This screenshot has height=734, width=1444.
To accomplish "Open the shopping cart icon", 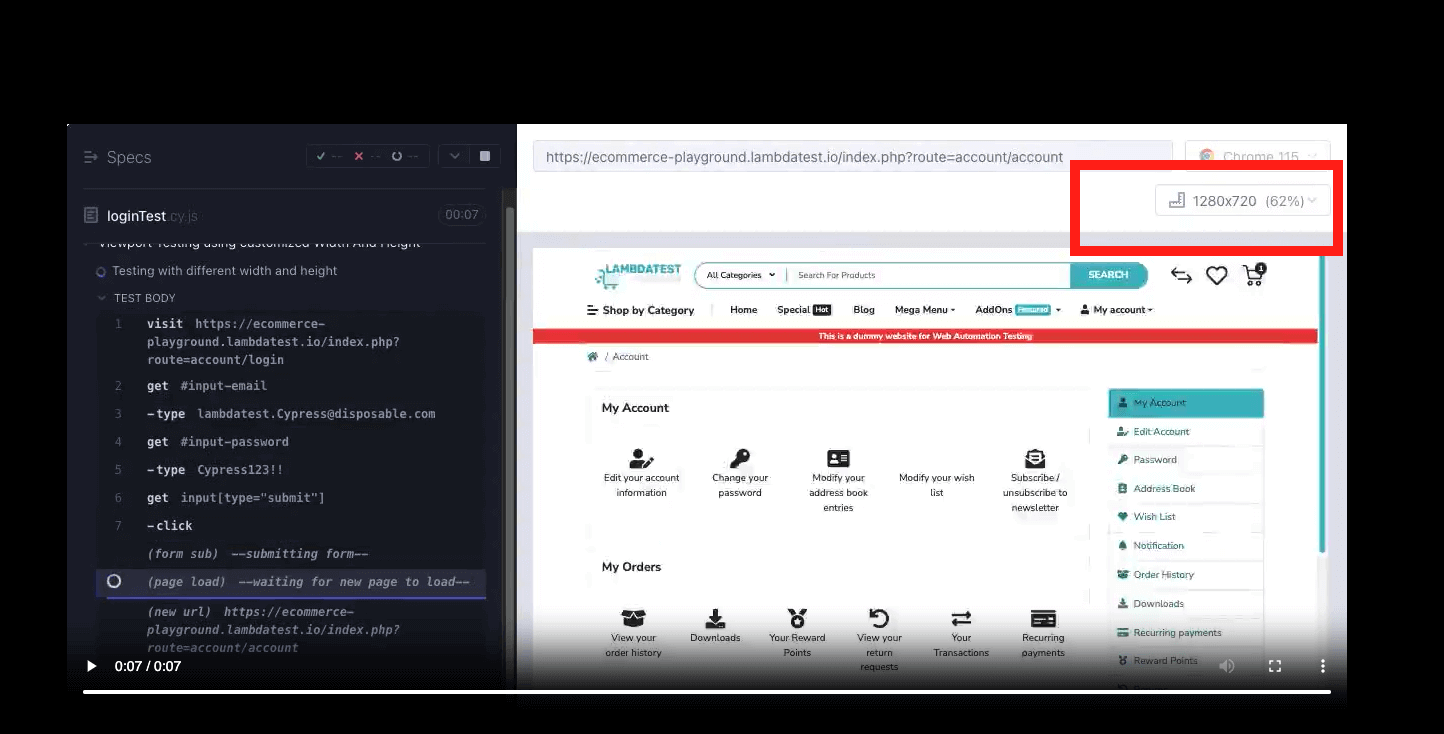I will (1253, 275).
